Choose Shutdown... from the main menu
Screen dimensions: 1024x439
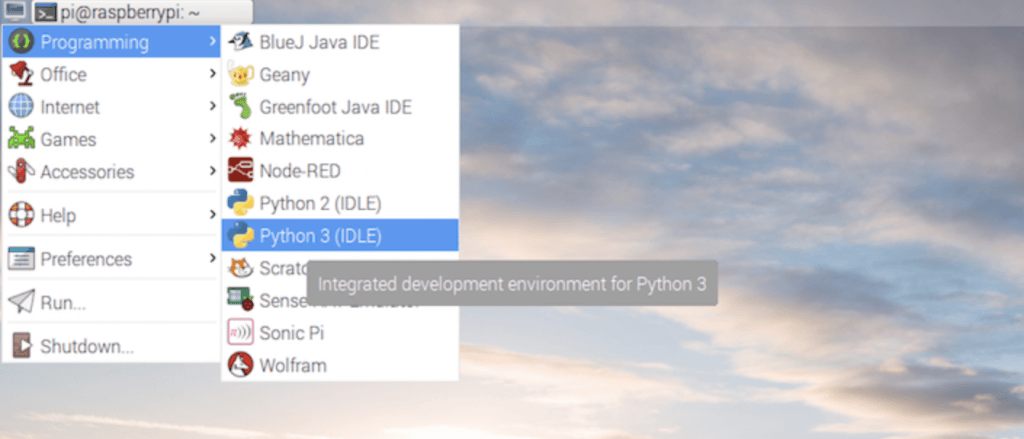tap(112, 346)
